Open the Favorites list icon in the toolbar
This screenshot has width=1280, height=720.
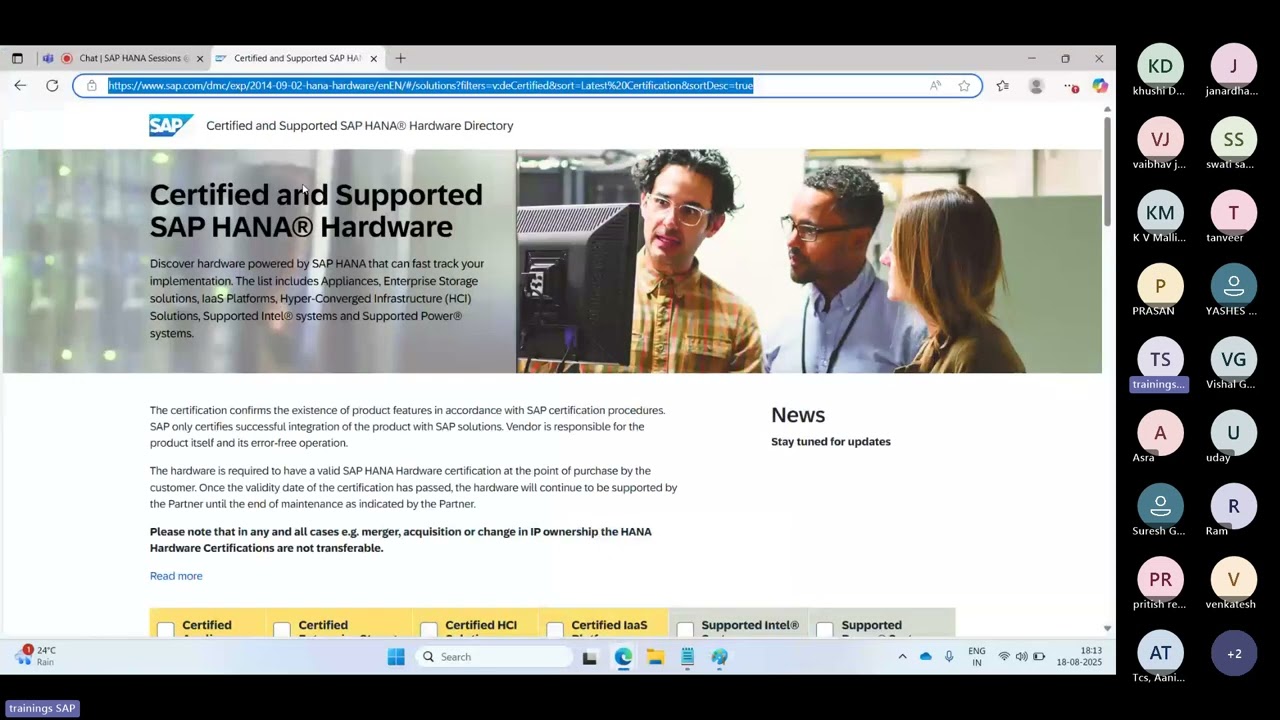click(x=1003, y=86)
